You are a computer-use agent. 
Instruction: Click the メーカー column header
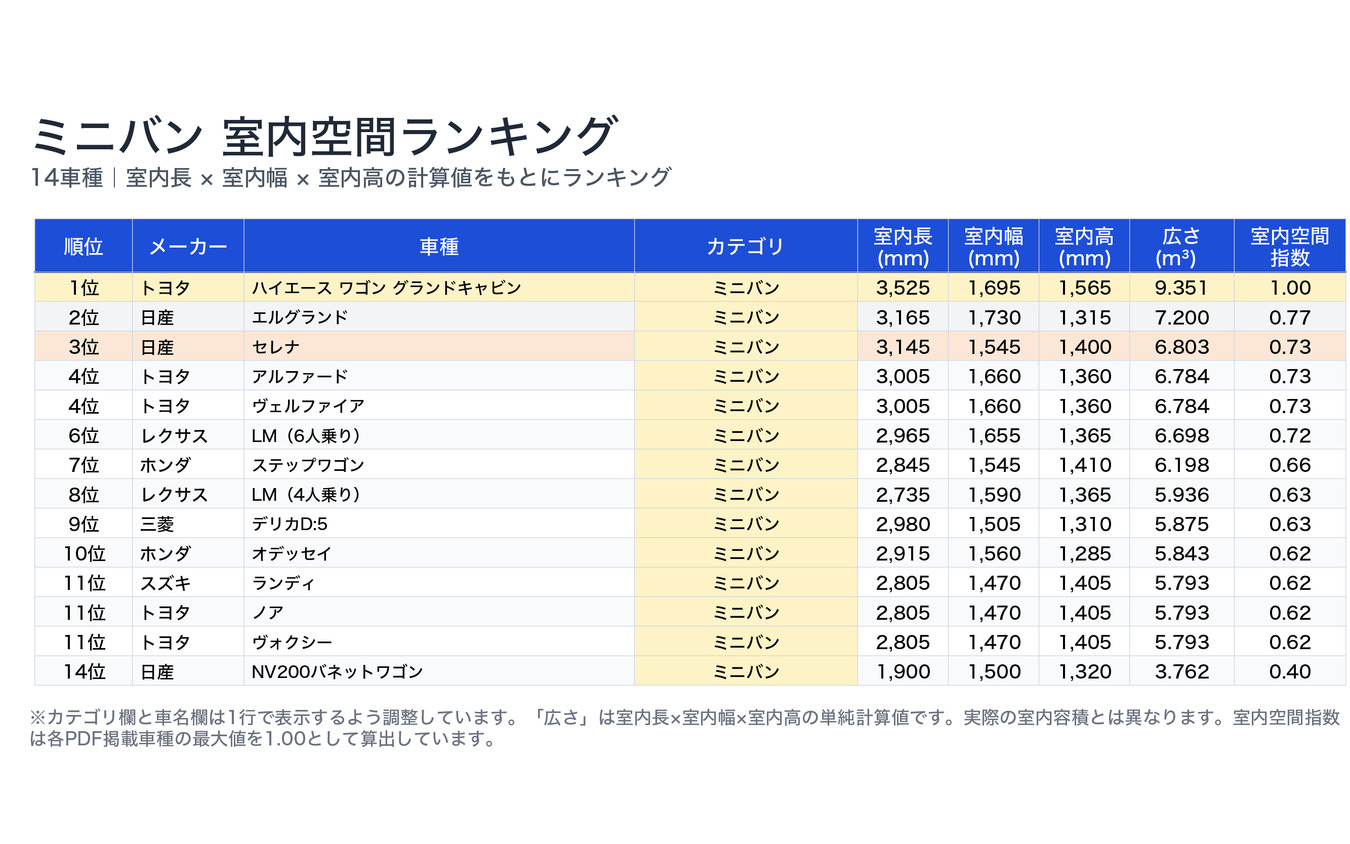pos(188,246)
